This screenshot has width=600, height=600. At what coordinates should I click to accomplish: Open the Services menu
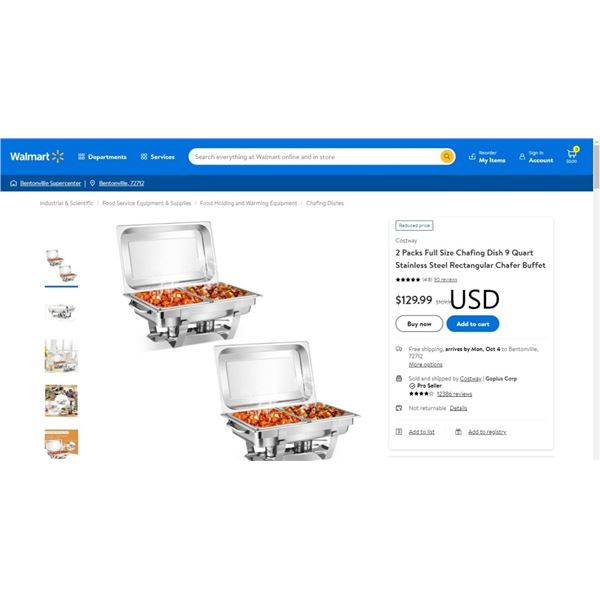coord(157,157)
